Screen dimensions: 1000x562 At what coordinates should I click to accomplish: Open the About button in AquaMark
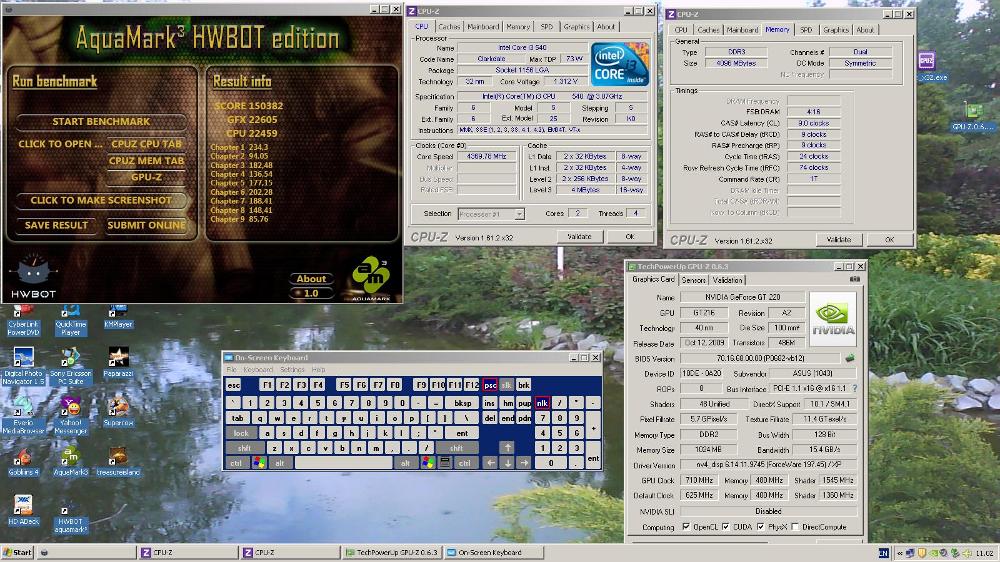click(x=311, y=279)
